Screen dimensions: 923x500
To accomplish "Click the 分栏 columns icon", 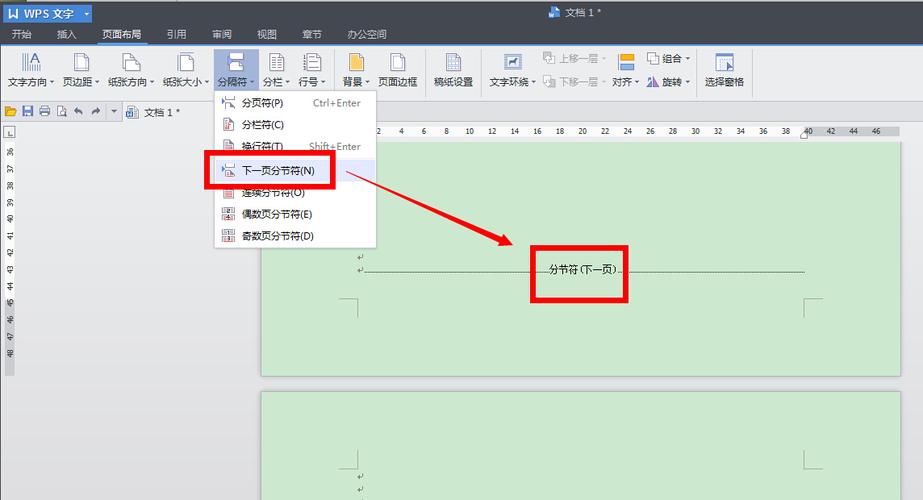I will (x=276, y=62).
